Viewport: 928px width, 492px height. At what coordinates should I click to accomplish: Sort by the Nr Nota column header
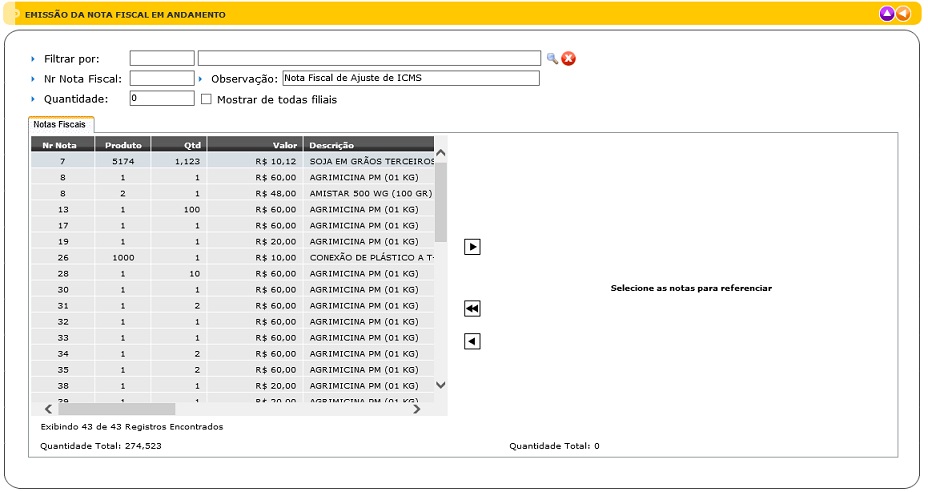coord(62,145)
